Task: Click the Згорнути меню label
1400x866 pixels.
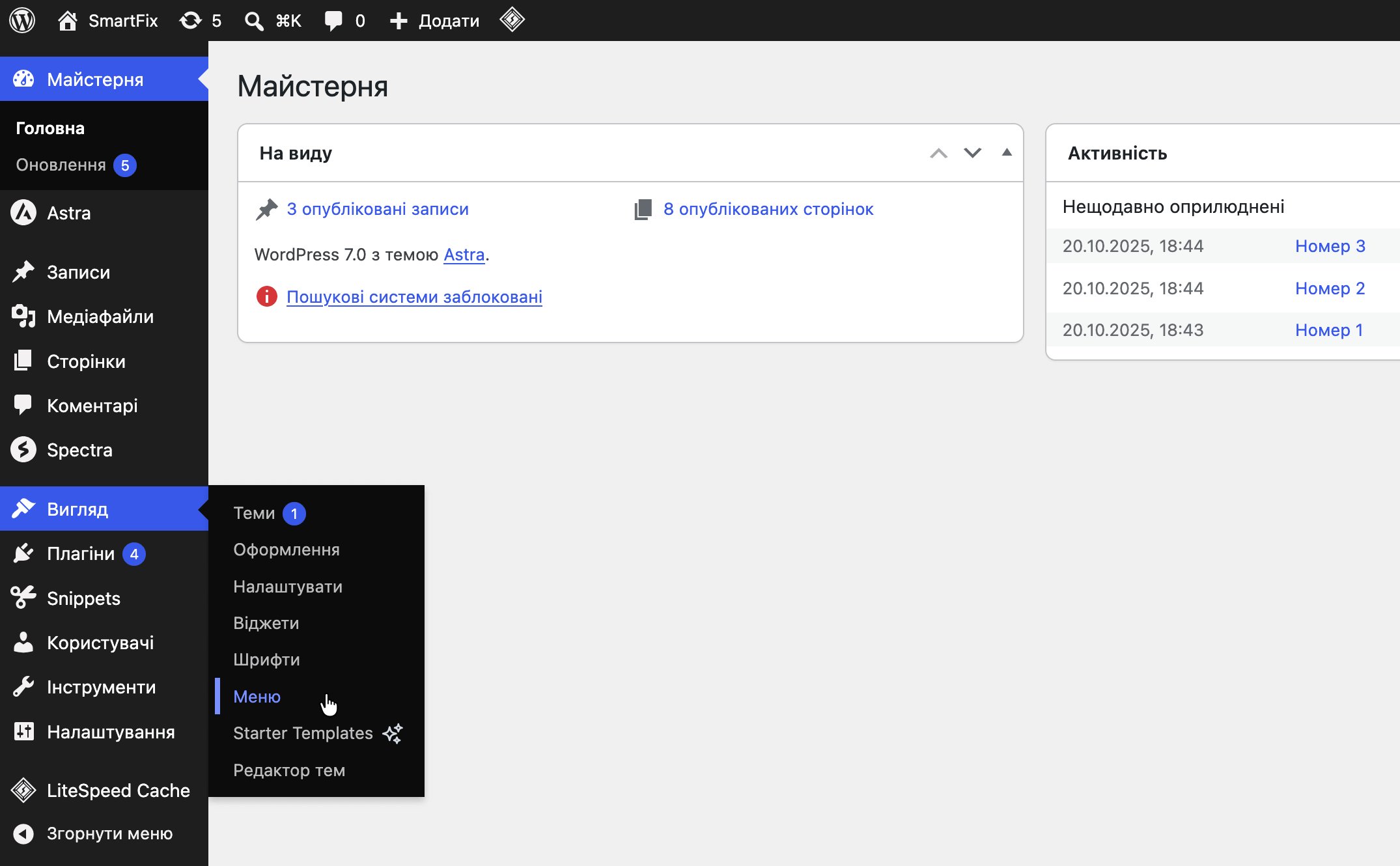Action: 109,833
